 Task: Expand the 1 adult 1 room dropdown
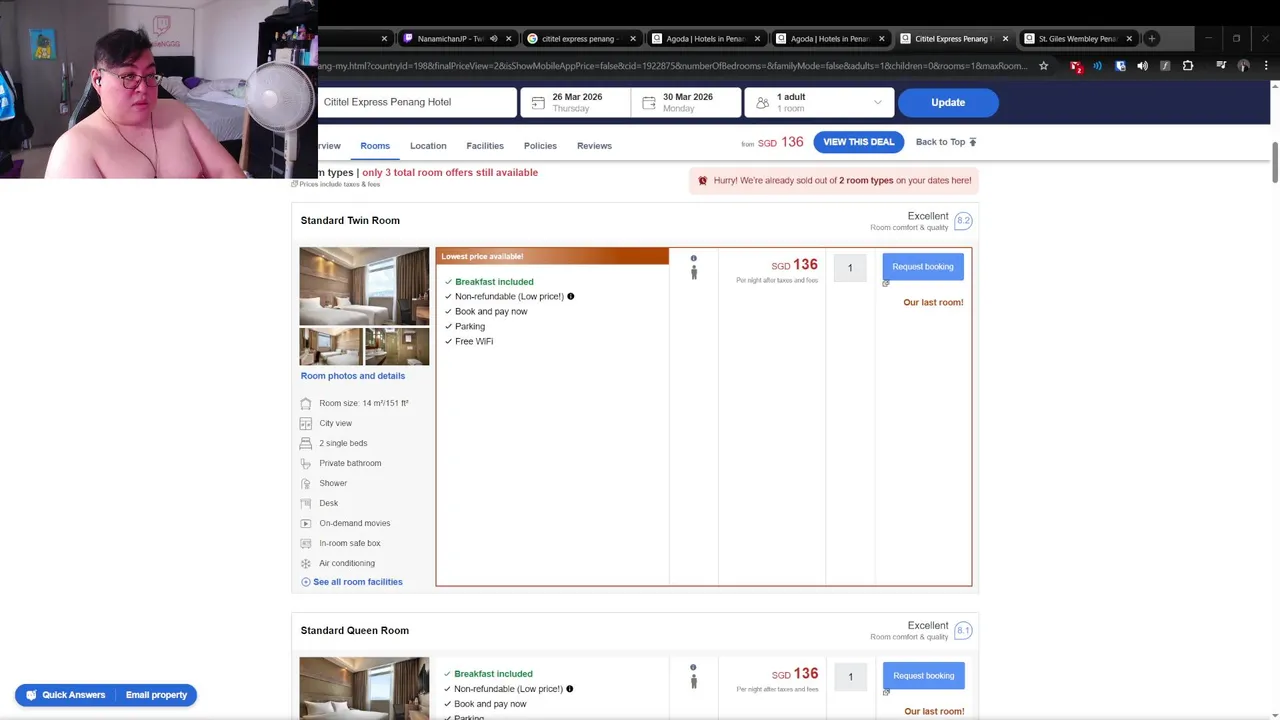[878, 102]
